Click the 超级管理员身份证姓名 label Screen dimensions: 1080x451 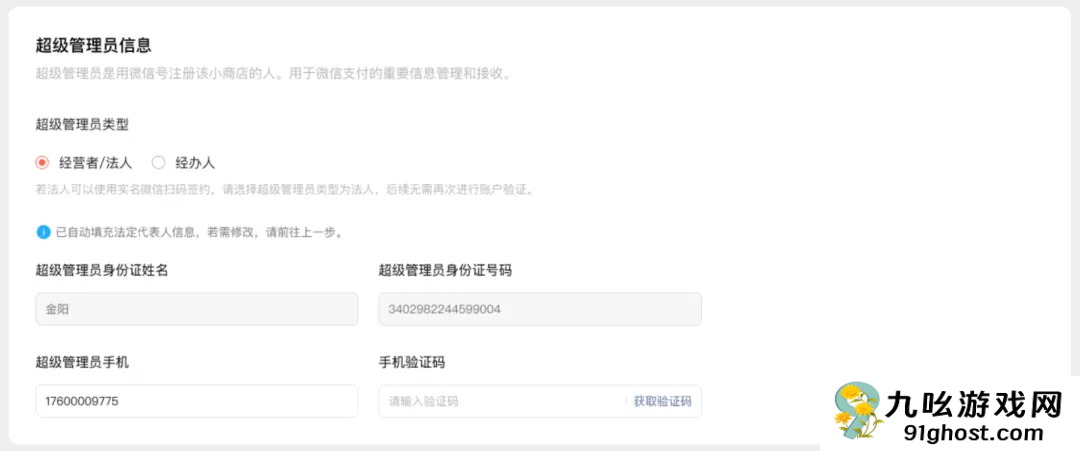pyautogui.click(x=101, y=270)
